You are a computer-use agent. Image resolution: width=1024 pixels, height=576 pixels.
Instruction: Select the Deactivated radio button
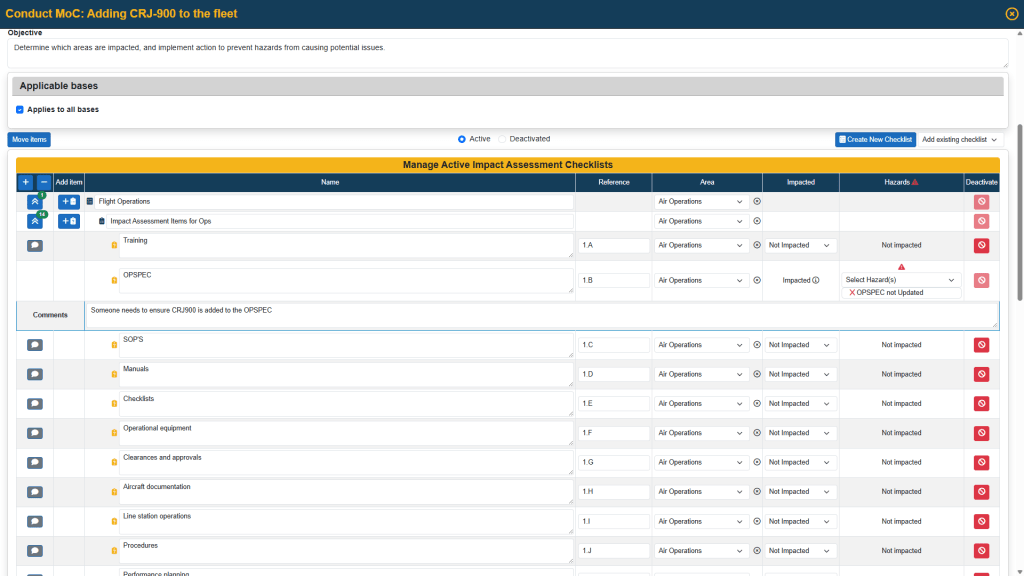pyautogui.click(x=503, y=139)
